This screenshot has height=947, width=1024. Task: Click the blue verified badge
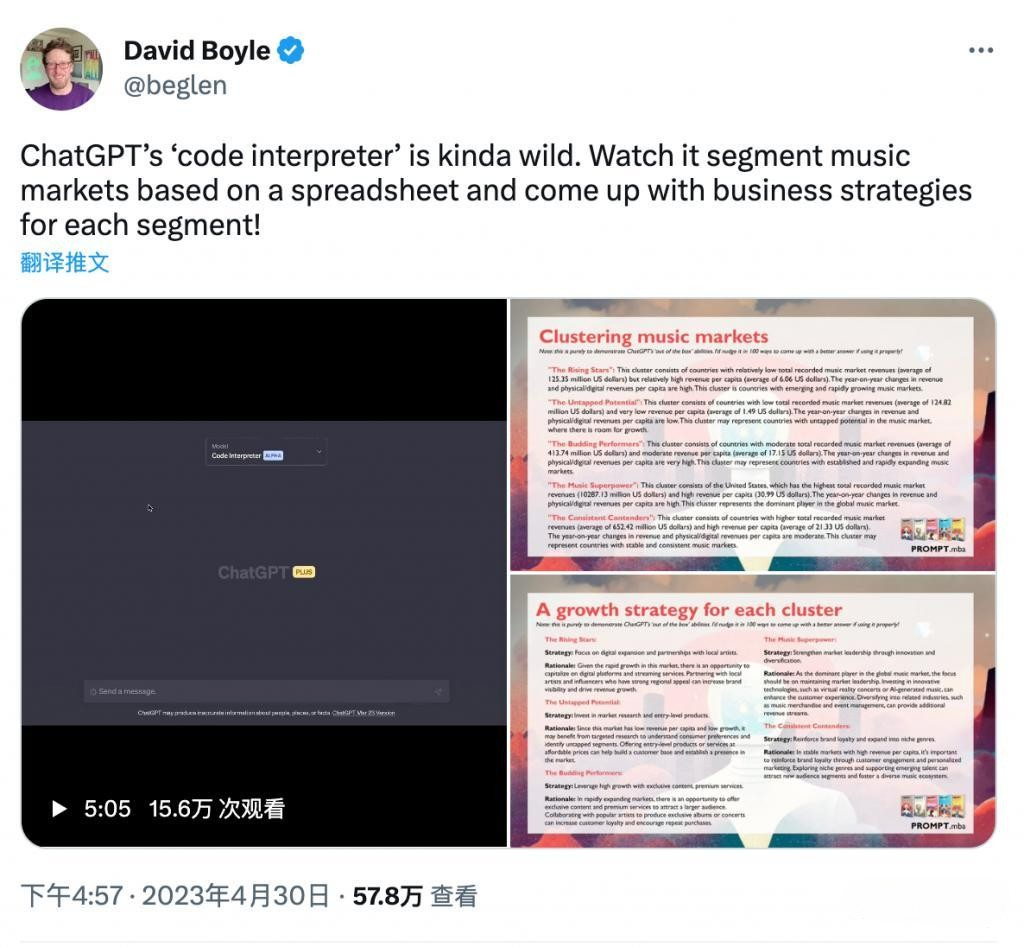click(x=290, y=51)
